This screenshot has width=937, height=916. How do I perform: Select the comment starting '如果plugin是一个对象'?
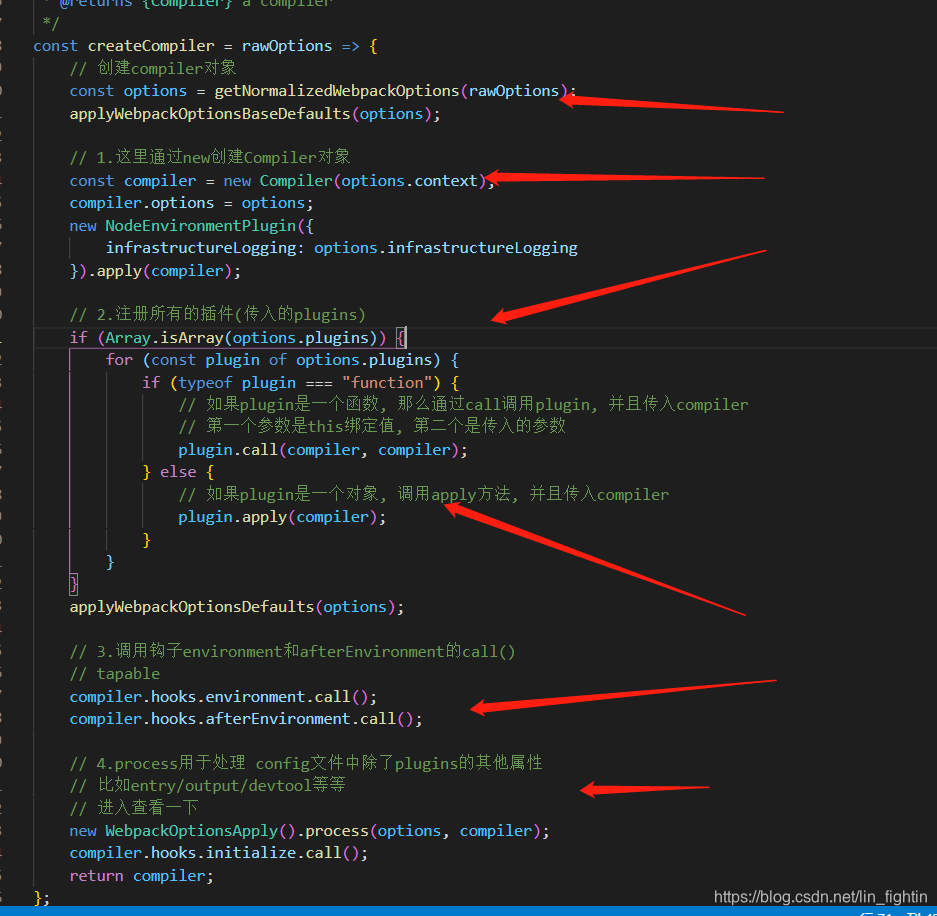tap(423, 495)
